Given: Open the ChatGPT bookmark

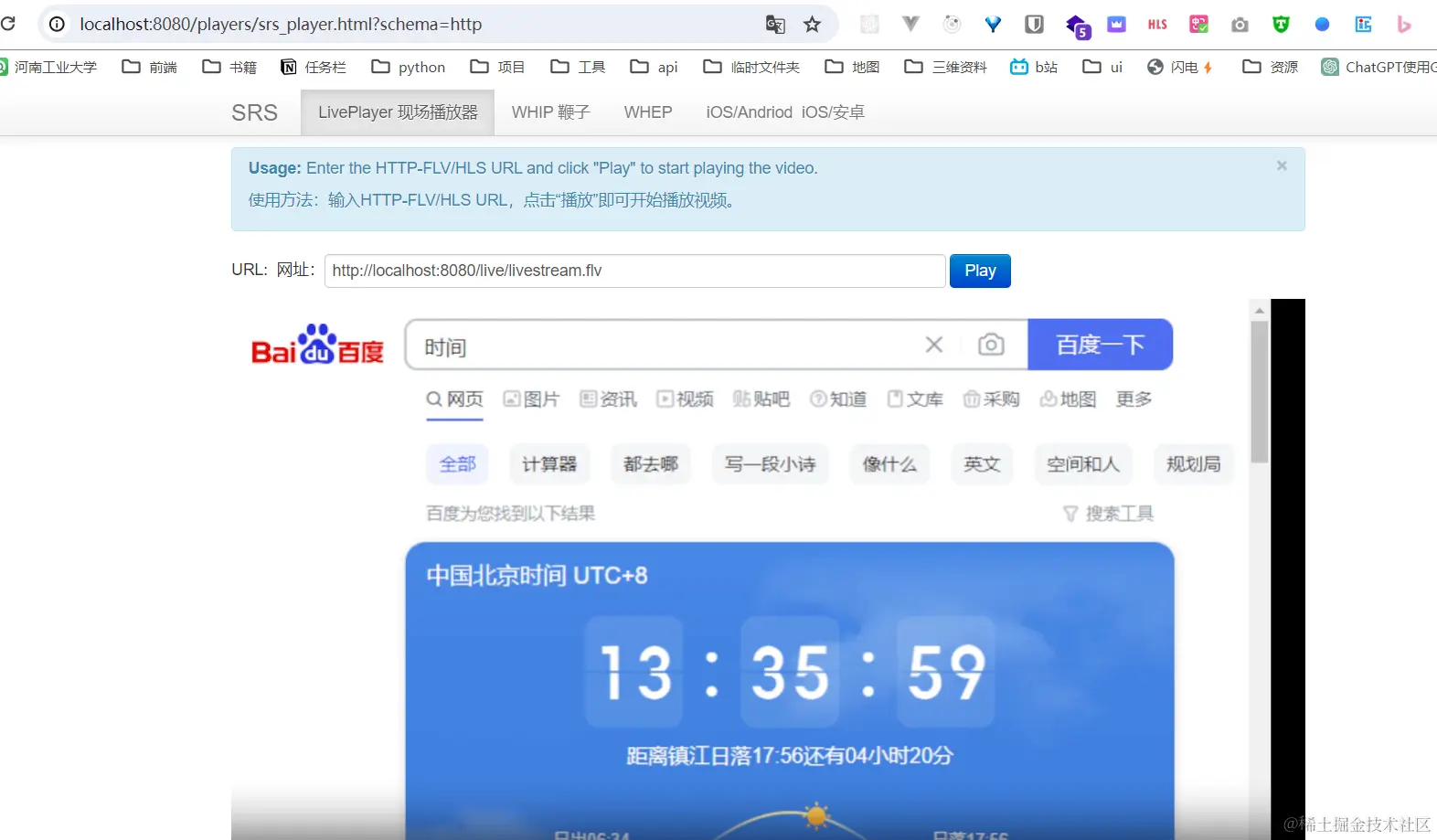Looking at the screenshot, I should coord(1379,67).
